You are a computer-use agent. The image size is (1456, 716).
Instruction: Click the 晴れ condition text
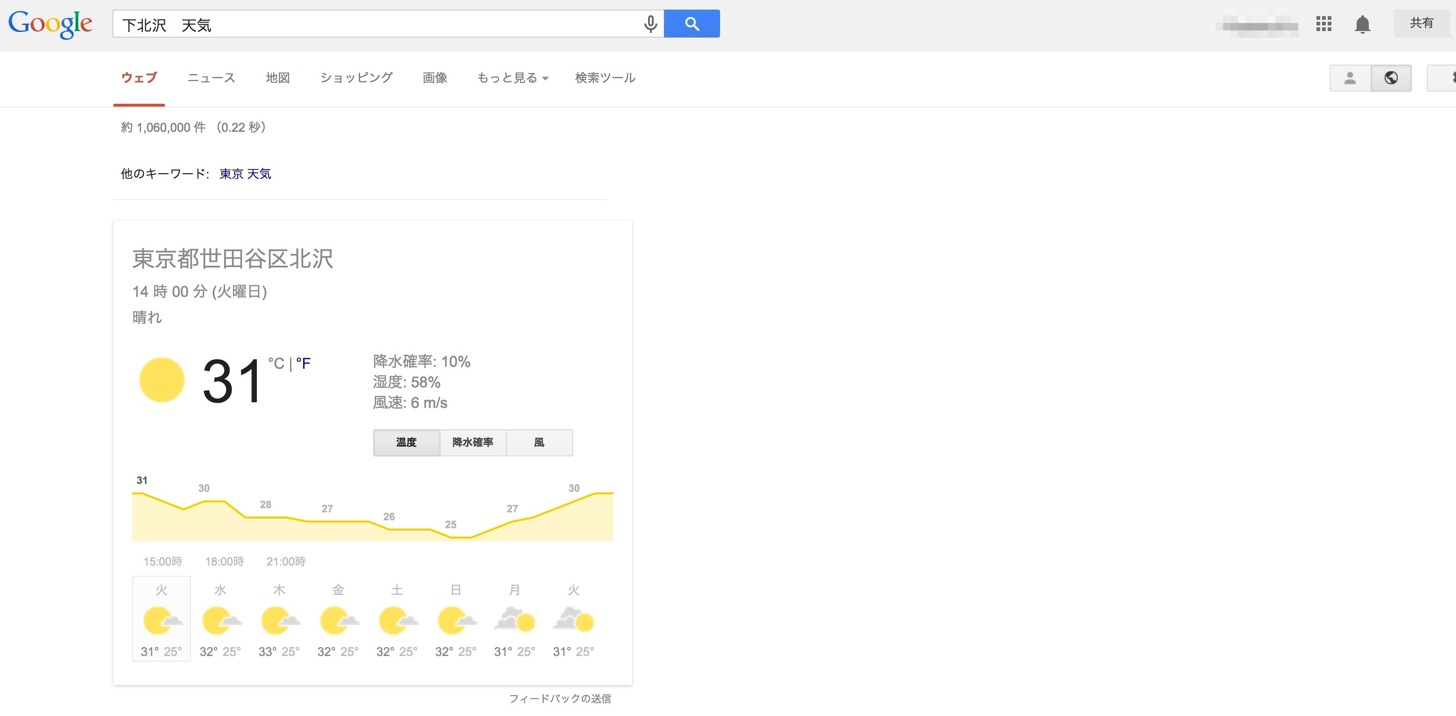coord(147,318)
